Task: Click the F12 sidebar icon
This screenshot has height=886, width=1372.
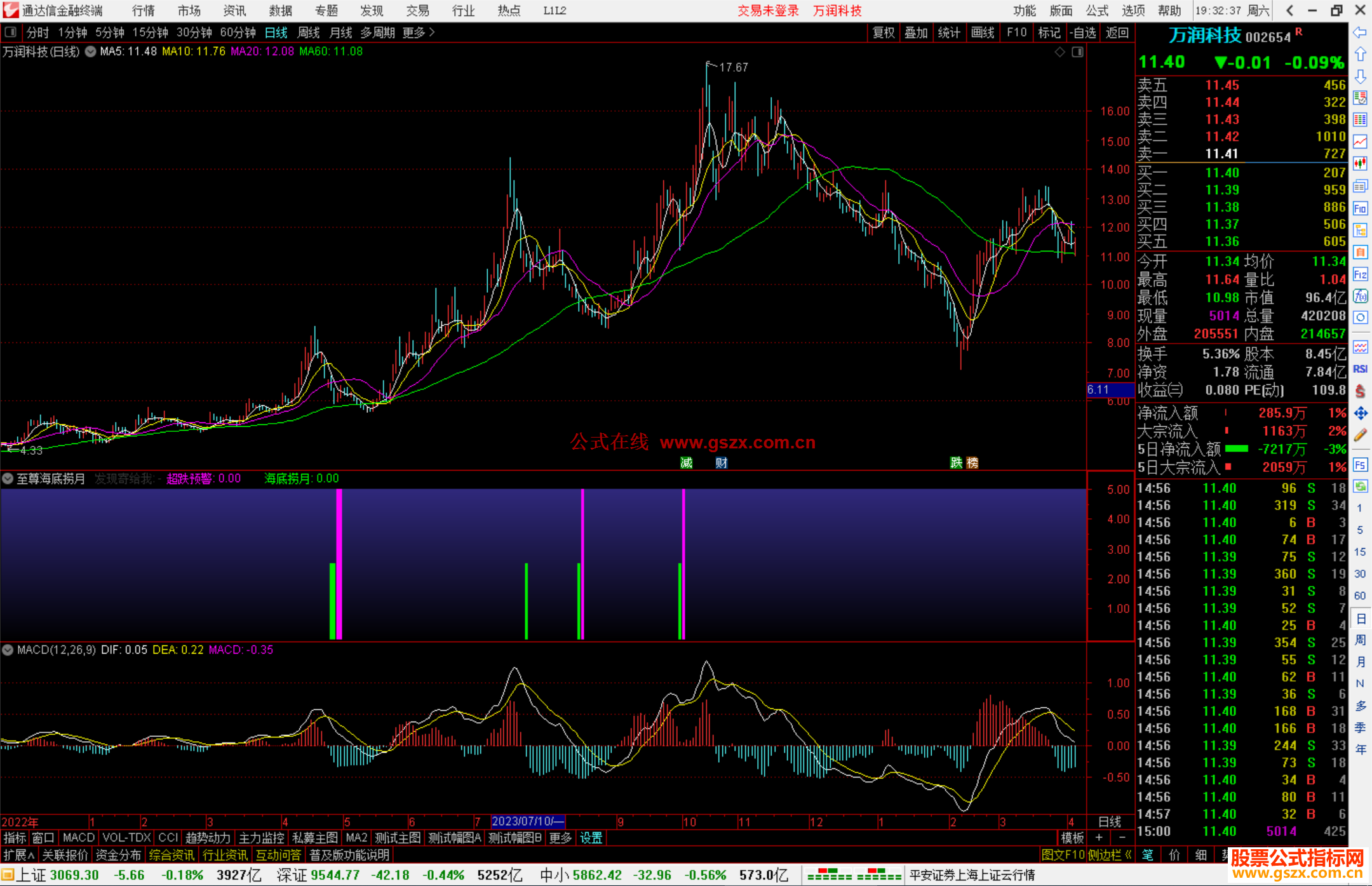Action: 1360,274
